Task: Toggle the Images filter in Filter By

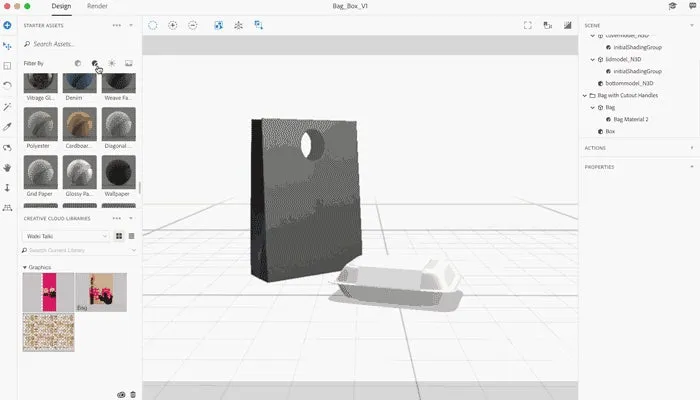Action: 129,63
